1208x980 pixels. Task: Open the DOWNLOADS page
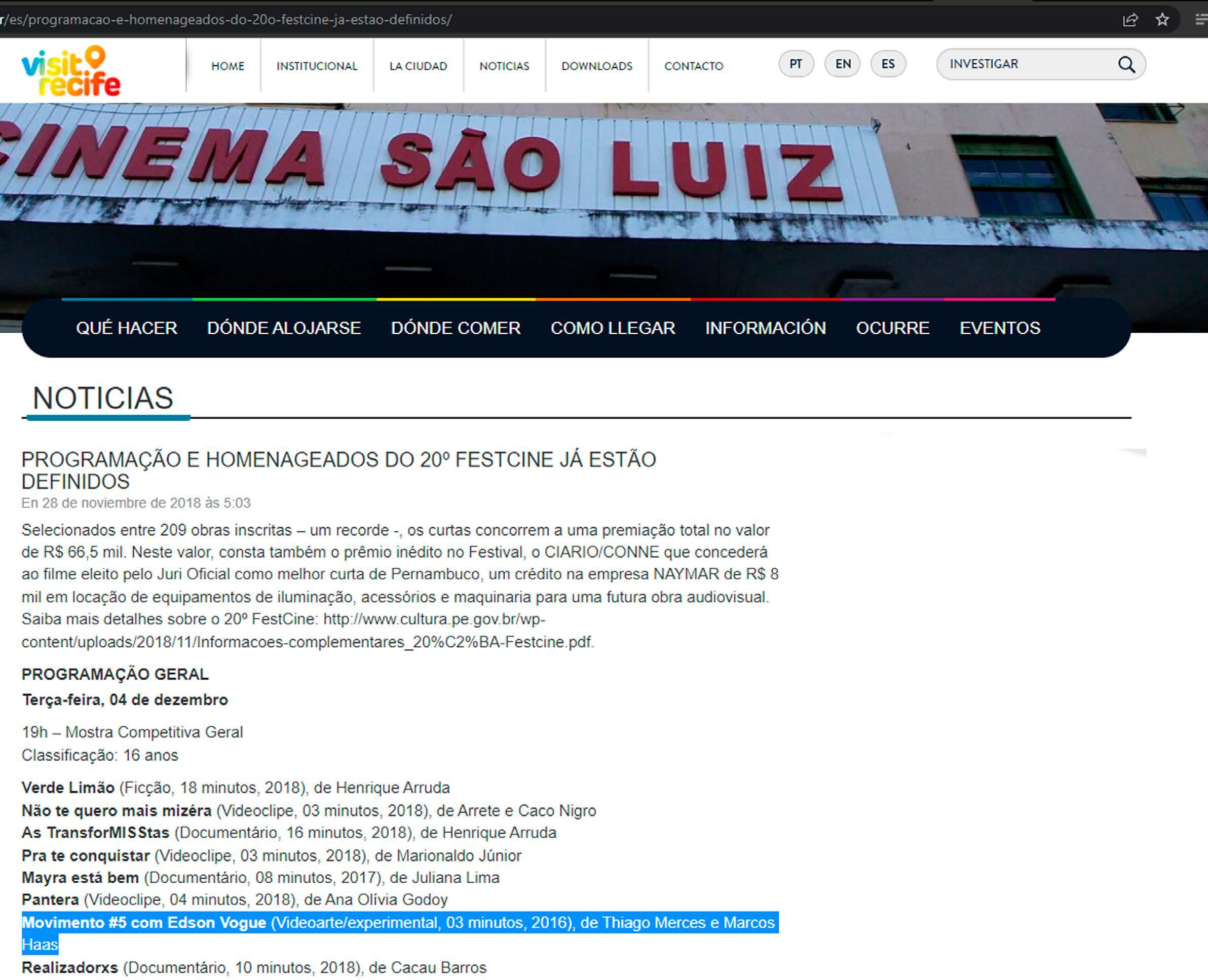pos(596,66)
